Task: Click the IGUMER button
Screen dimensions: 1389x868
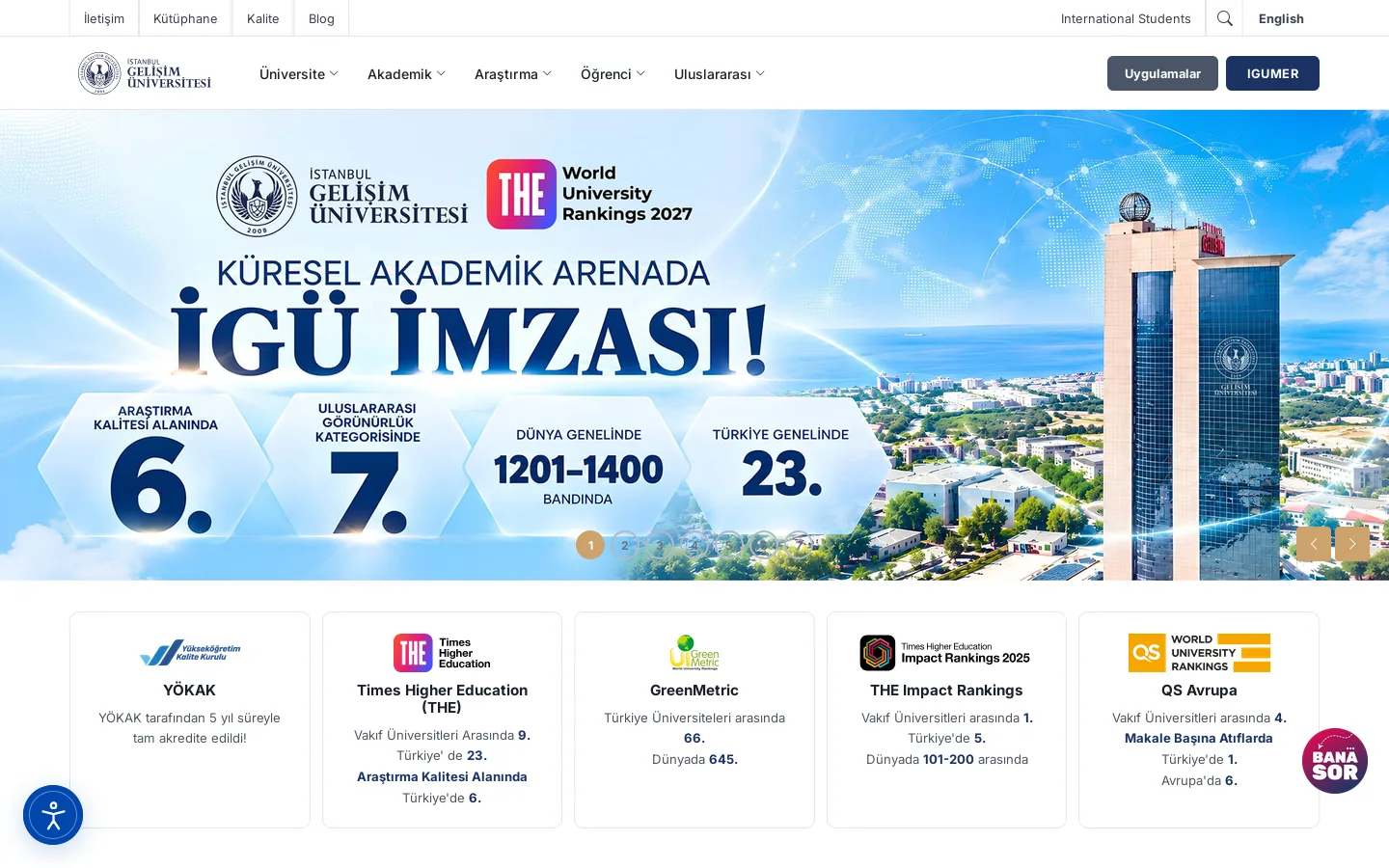Action: [x=1272, y=73]
